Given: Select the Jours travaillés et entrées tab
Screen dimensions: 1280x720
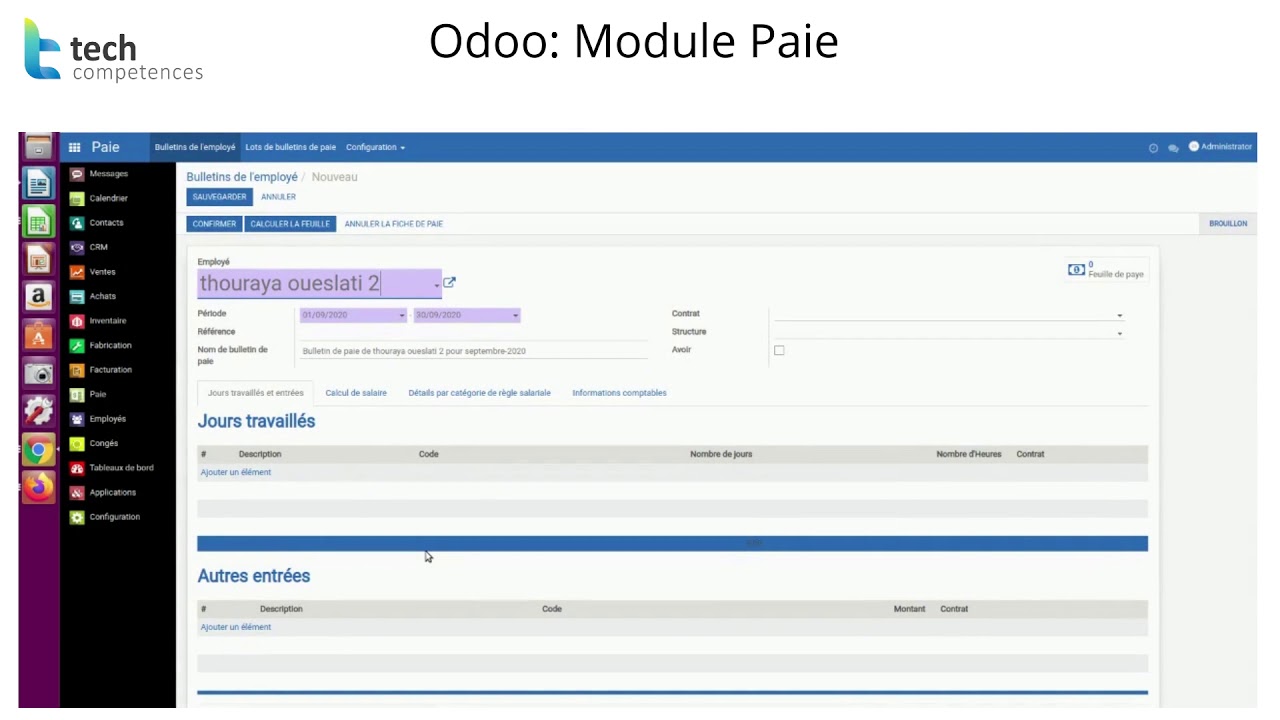Looking at the screenshot, I should click(x=255, y=393).
